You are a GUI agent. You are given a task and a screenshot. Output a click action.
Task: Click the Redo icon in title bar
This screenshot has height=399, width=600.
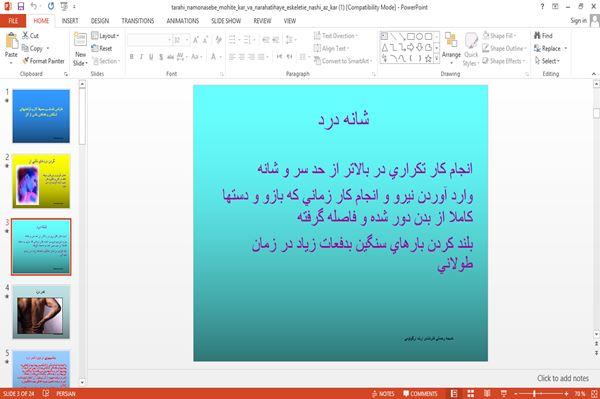[51, 6]
